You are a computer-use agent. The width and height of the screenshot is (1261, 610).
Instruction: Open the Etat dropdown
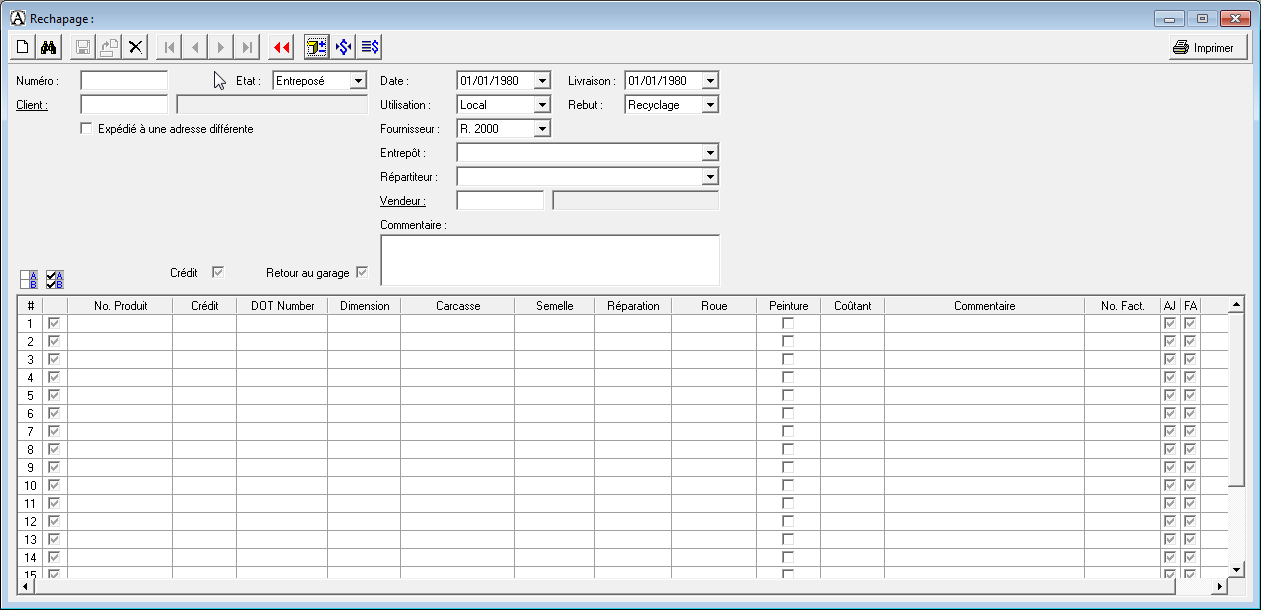pyautogui.click(x=361, y=80)
